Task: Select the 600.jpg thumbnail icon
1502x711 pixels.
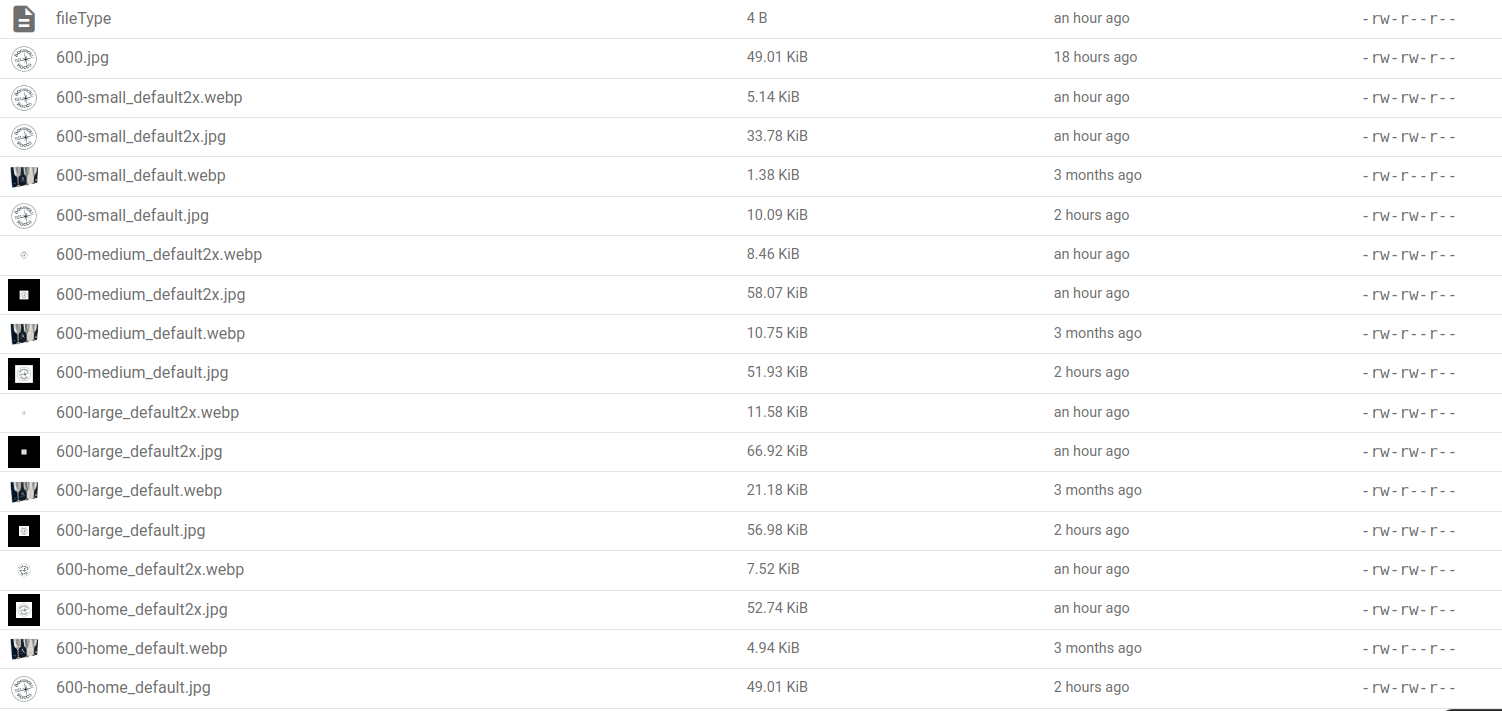Action: 24,59
